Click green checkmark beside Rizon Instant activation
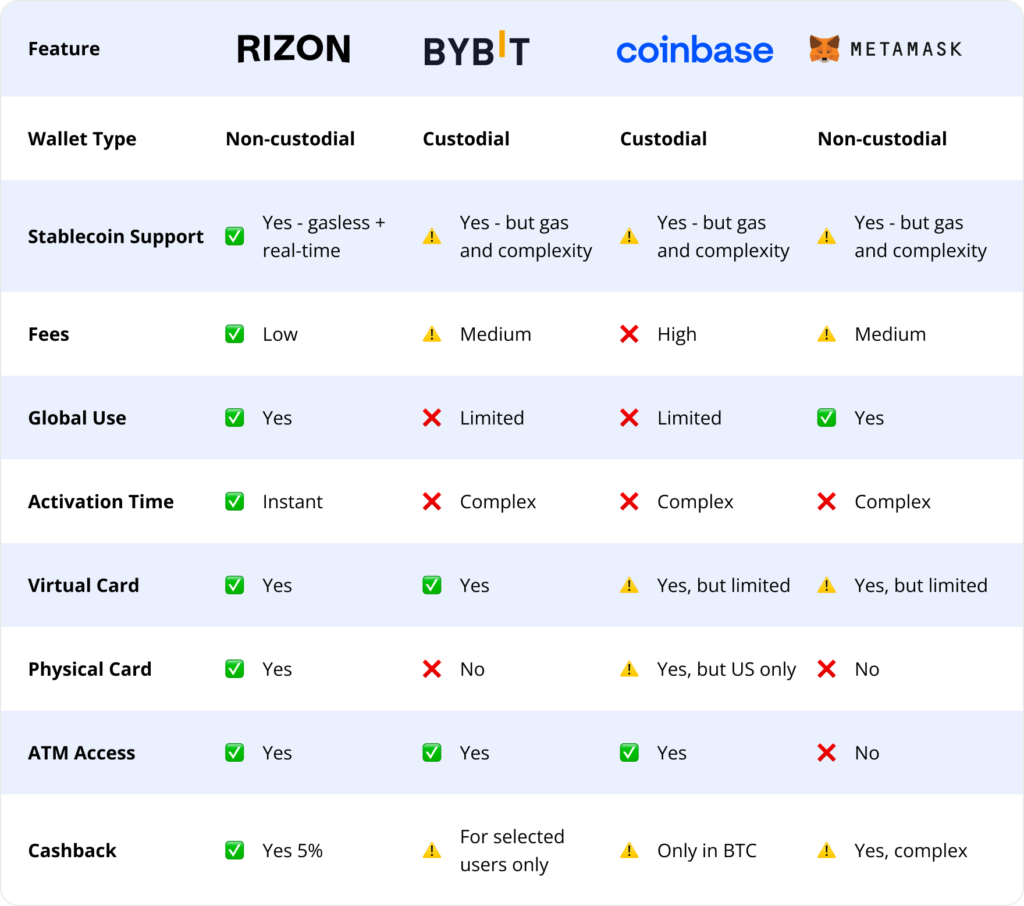Viewport: 1024px width, 906px height. [x=235, y=502]
